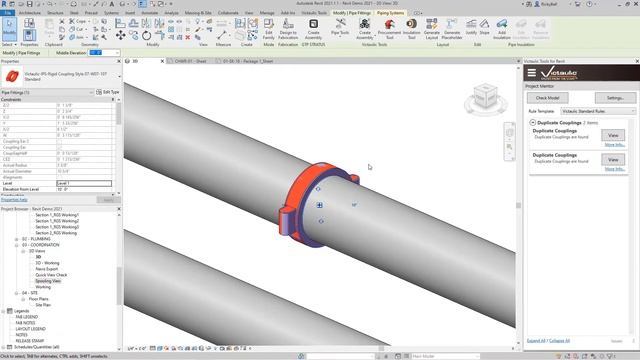This screenshot has width=640, height=360.
Task: Click the Collapse All link
Action: click(x=559, y=341)
